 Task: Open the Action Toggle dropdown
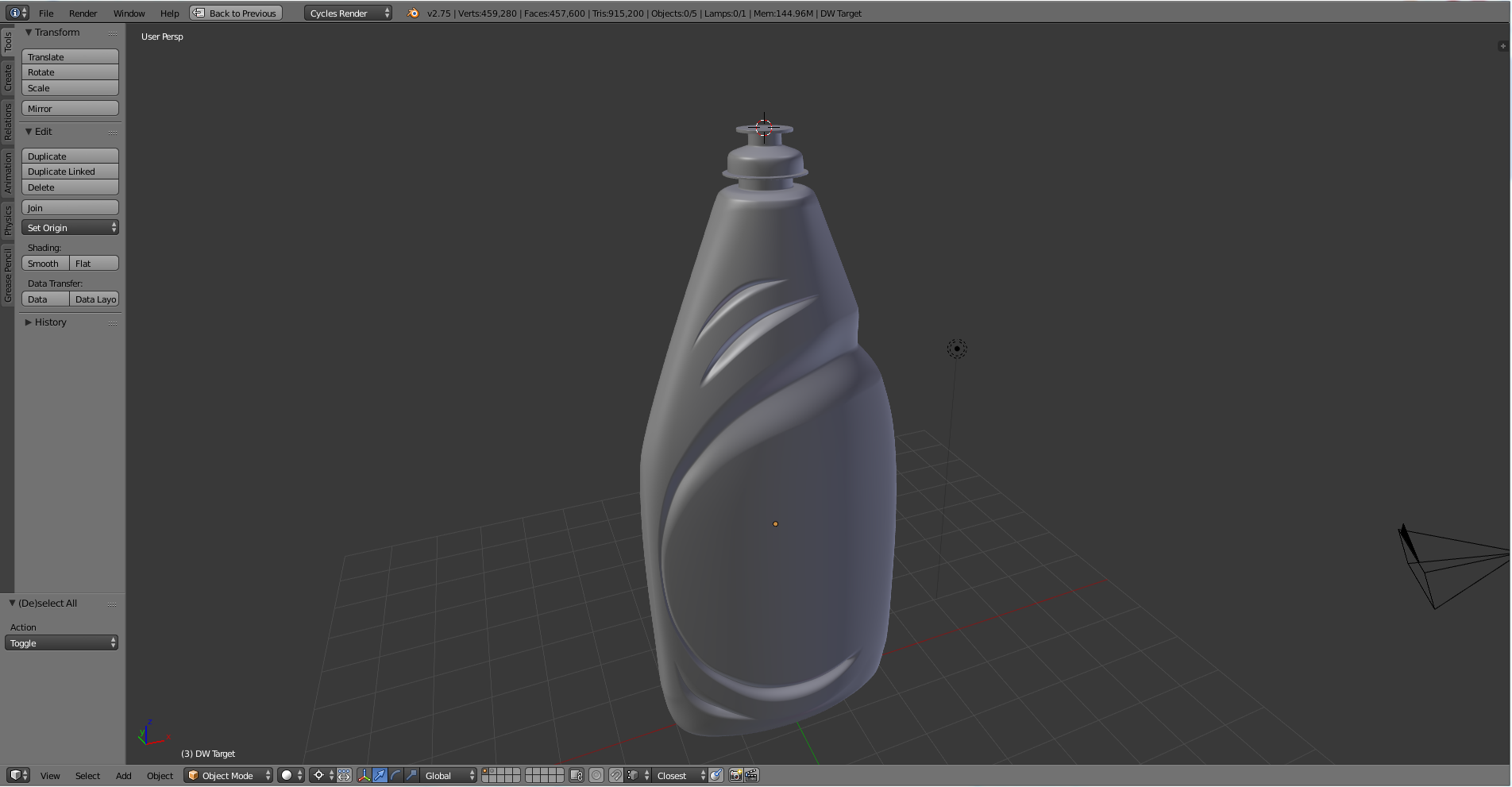click(x=61, y=643)
